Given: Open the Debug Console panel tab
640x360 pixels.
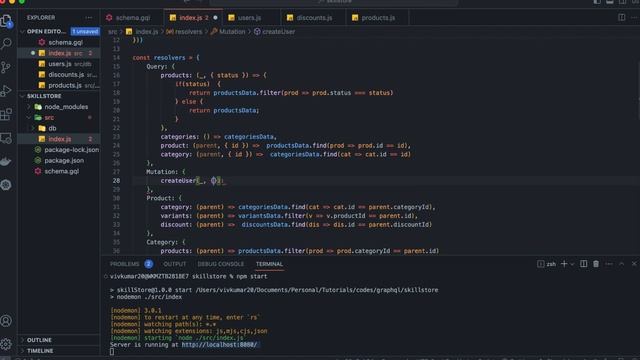Looking at the screenshot, I should coord(220,264).
